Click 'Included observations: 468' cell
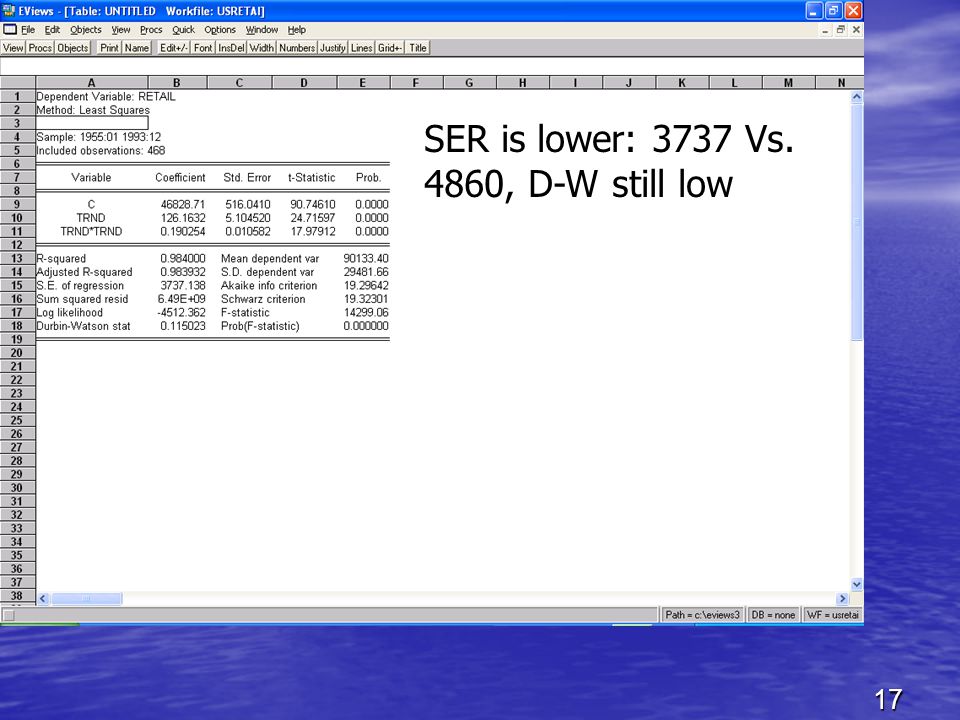This screenshot has width=960, height=720. tap(100, 151)
